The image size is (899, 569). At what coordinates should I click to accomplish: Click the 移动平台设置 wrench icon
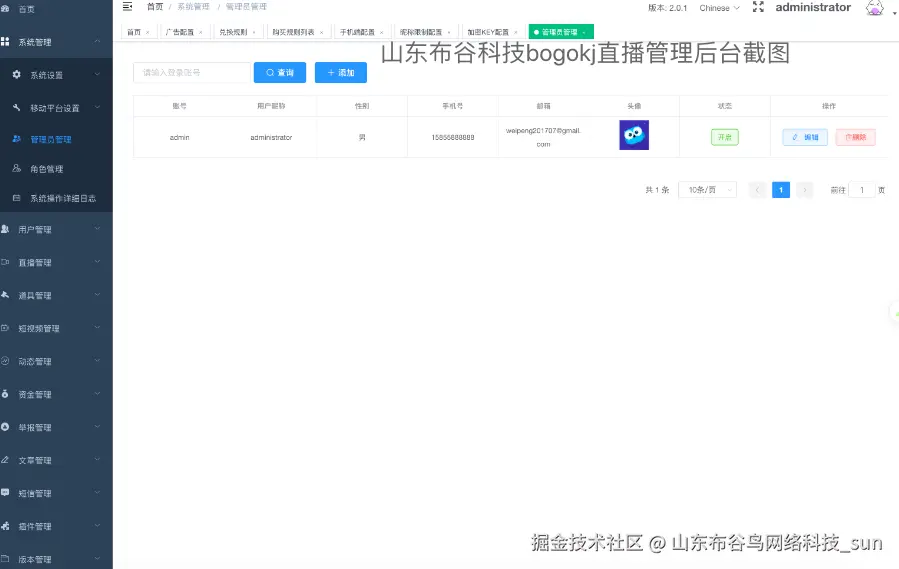(x=17, y=107)
